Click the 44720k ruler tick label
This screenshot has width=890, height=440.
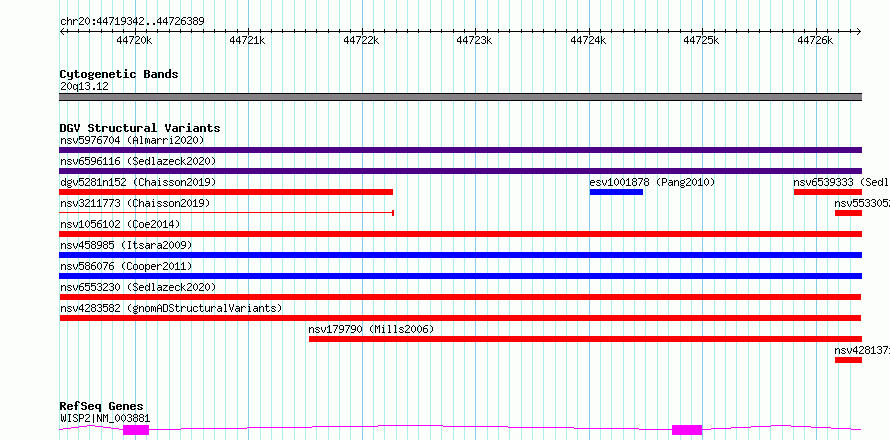tap(134, 40)
